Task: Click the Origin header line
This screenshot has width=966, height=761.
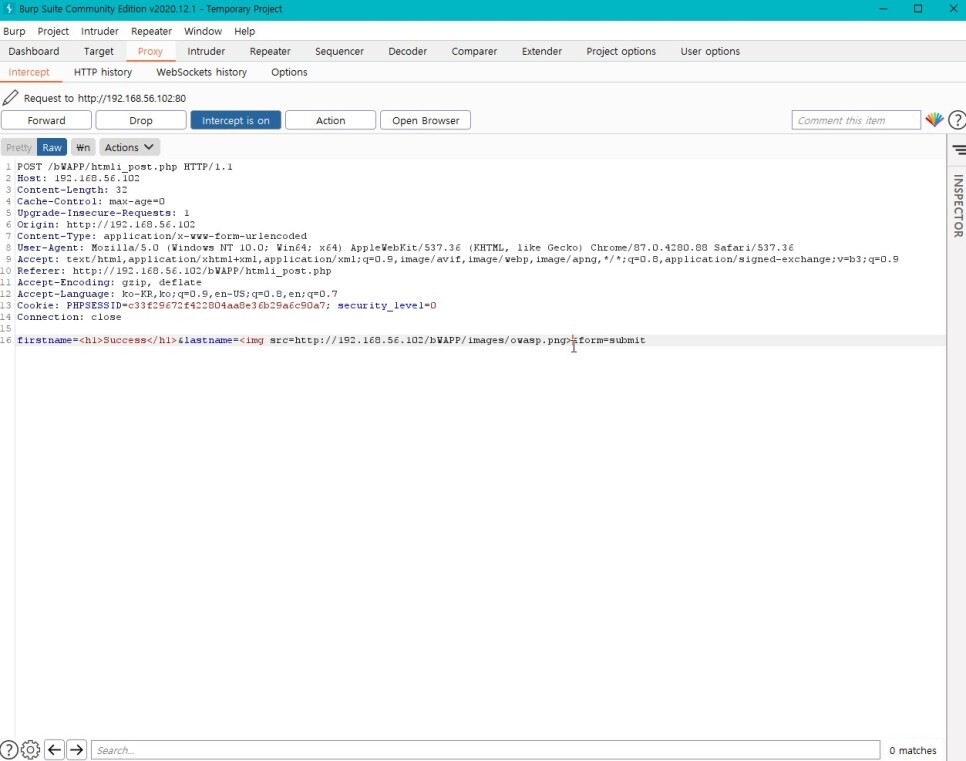Action: coord(106,224)
